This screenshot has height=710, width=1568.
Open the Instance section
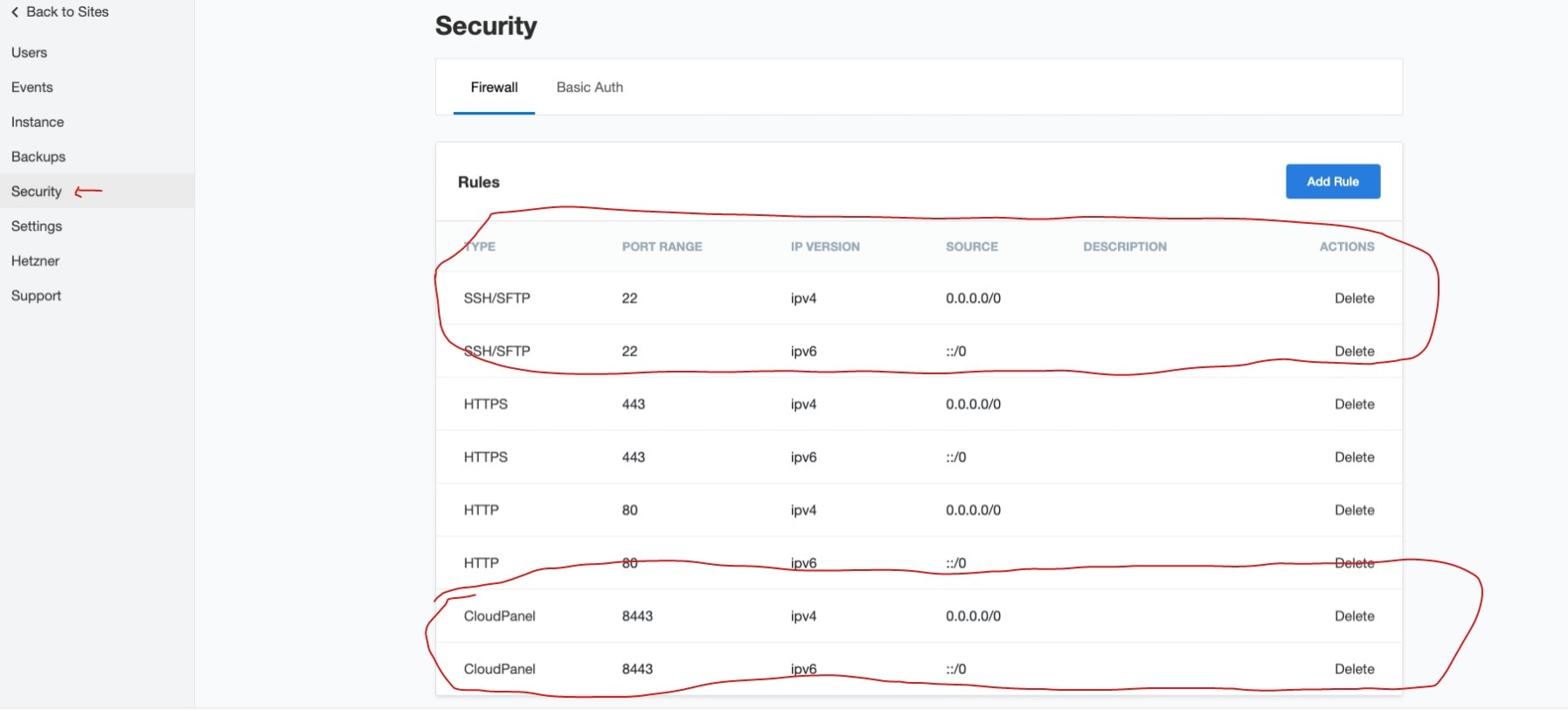37,122
